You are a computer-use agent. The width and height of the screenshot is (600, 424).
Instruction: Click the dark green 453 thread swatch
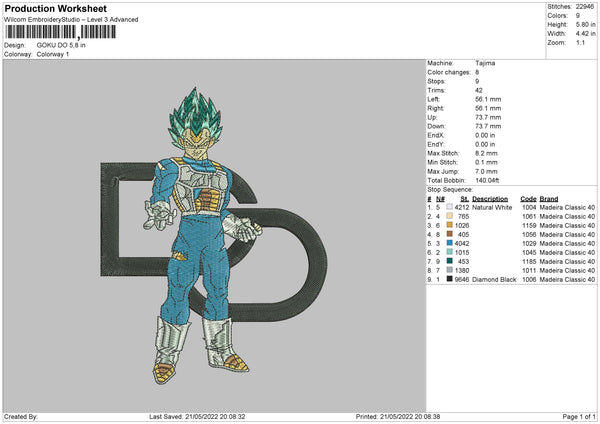[449, 262]
